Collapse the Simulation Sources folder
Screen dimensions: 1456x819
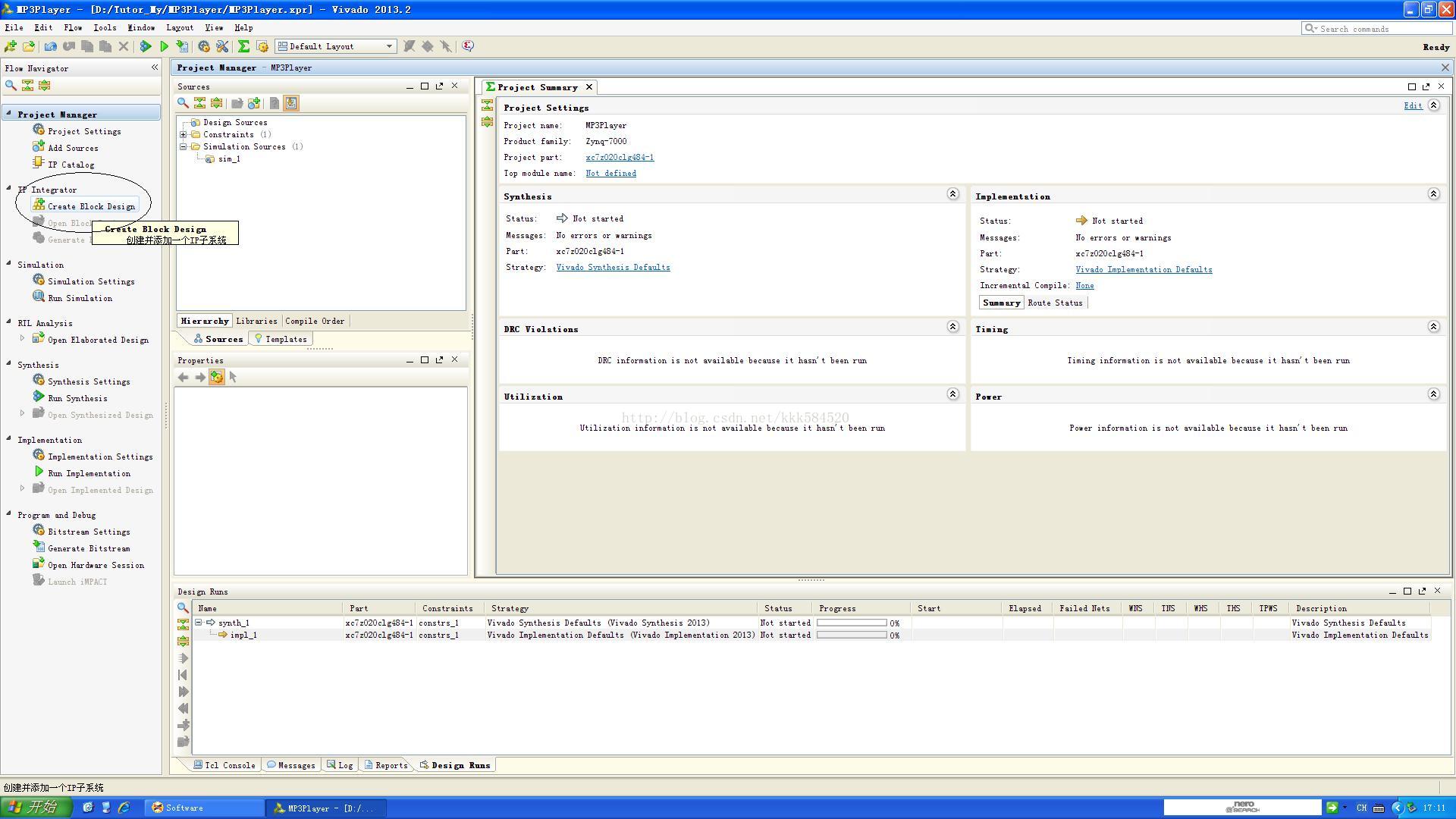point(183,146)
